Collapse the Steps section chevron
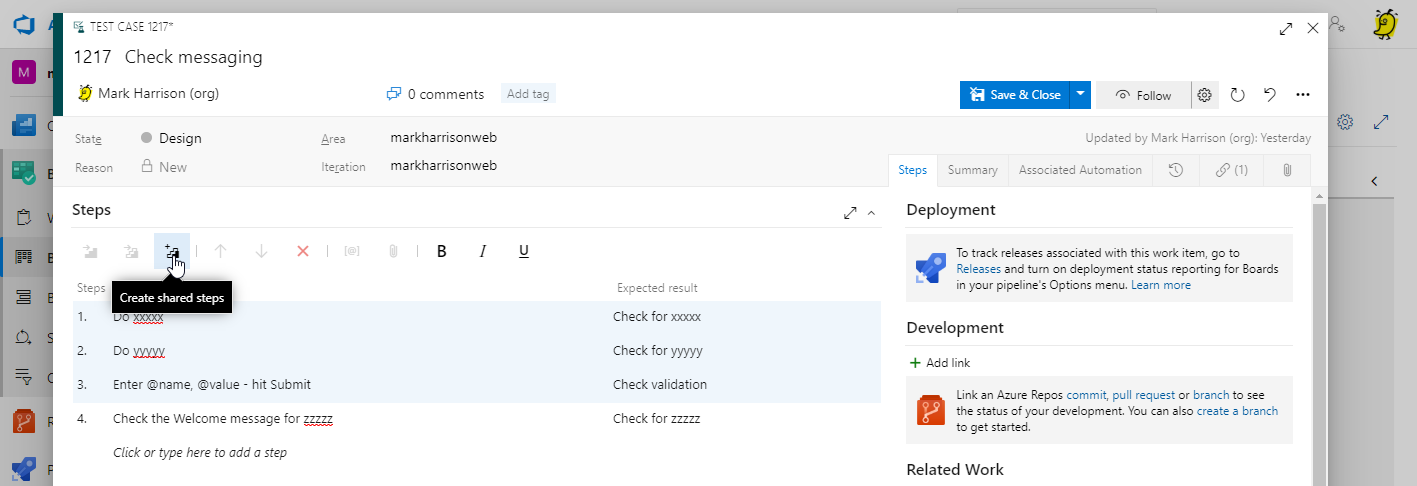This screenshot has width=1417, height=486. [871, 213]
